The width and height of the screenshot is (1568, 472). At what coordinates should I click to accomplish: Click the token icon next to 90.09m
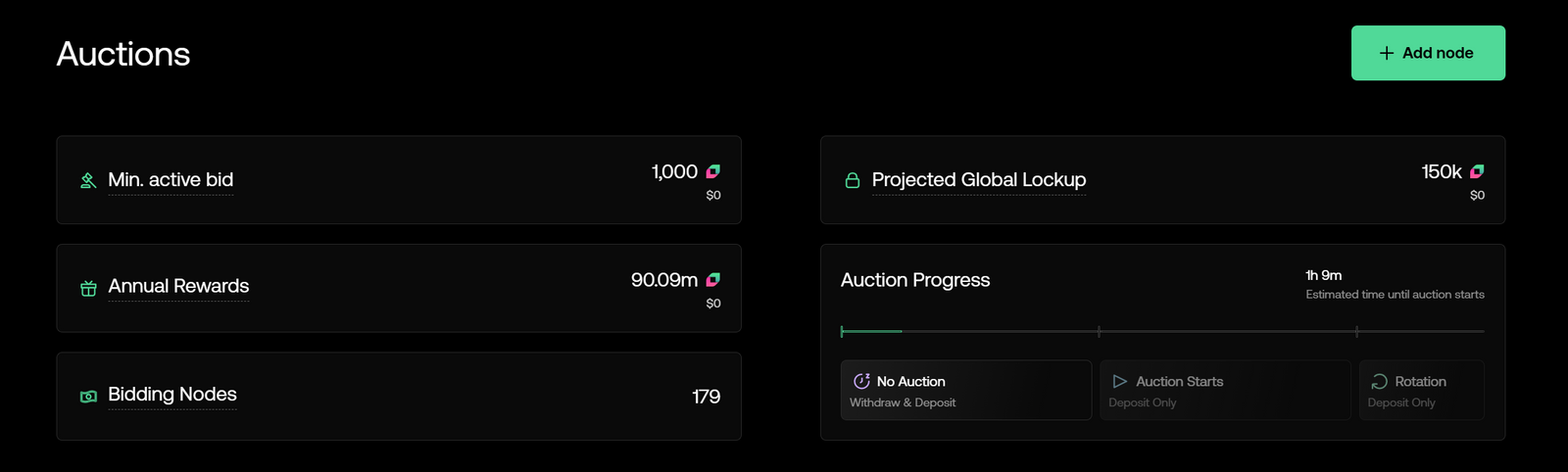(713, 280)
